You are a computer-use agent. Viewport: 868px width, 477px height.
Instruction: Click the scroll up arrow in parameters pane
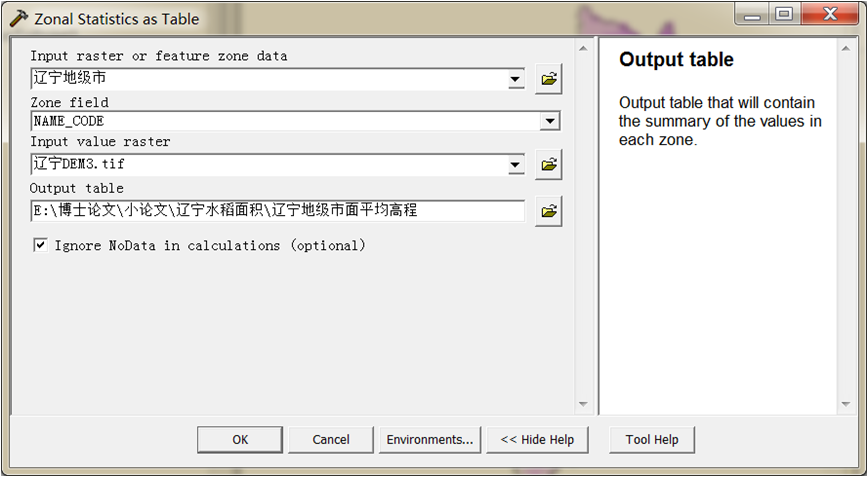coord(583,47)
